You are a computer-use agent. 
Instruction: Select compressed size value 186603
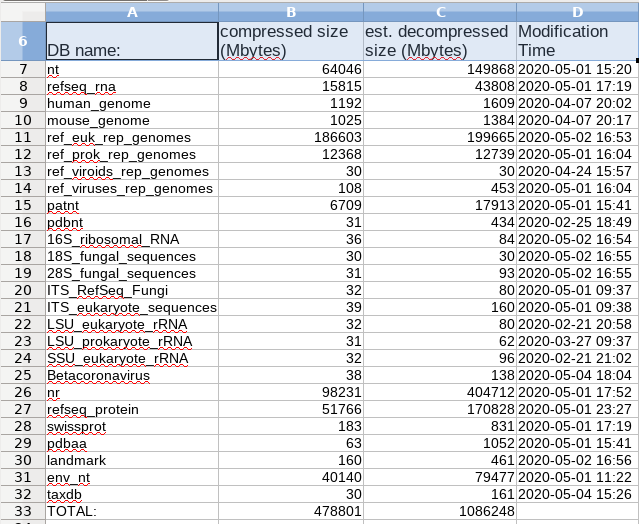(289, 137)
